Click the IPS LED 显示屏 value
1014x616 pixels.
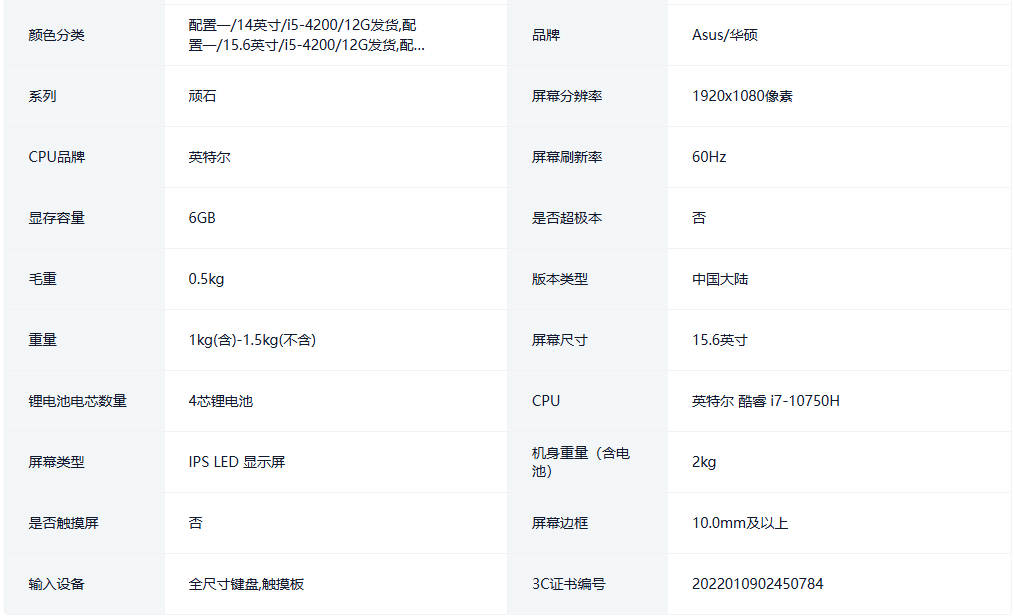click(237, 462)
